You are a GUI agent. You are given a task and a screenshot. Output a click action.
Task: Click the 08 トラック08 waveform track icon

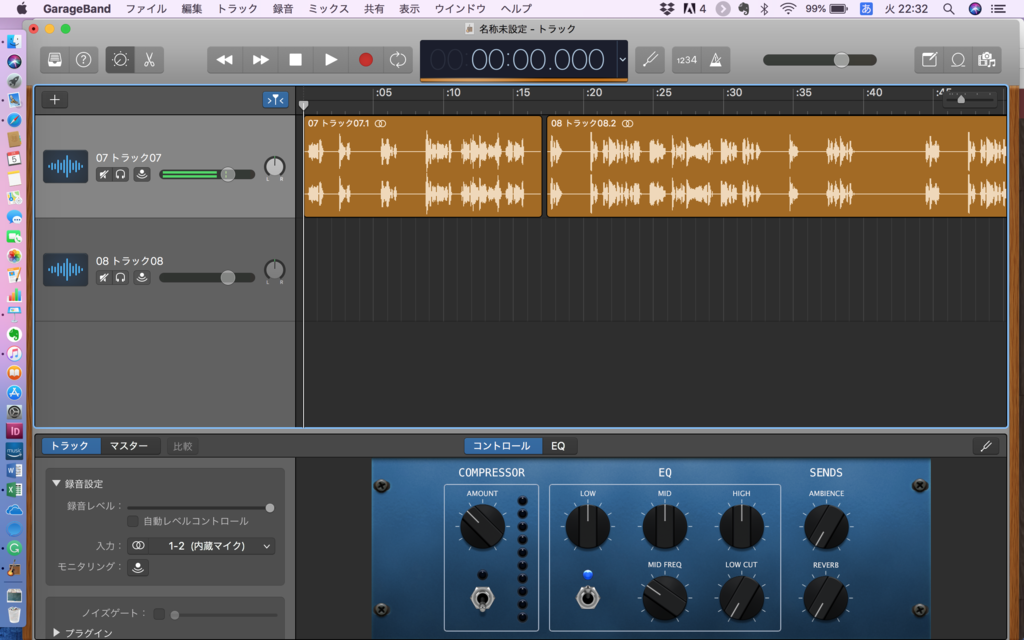point(65,269)
